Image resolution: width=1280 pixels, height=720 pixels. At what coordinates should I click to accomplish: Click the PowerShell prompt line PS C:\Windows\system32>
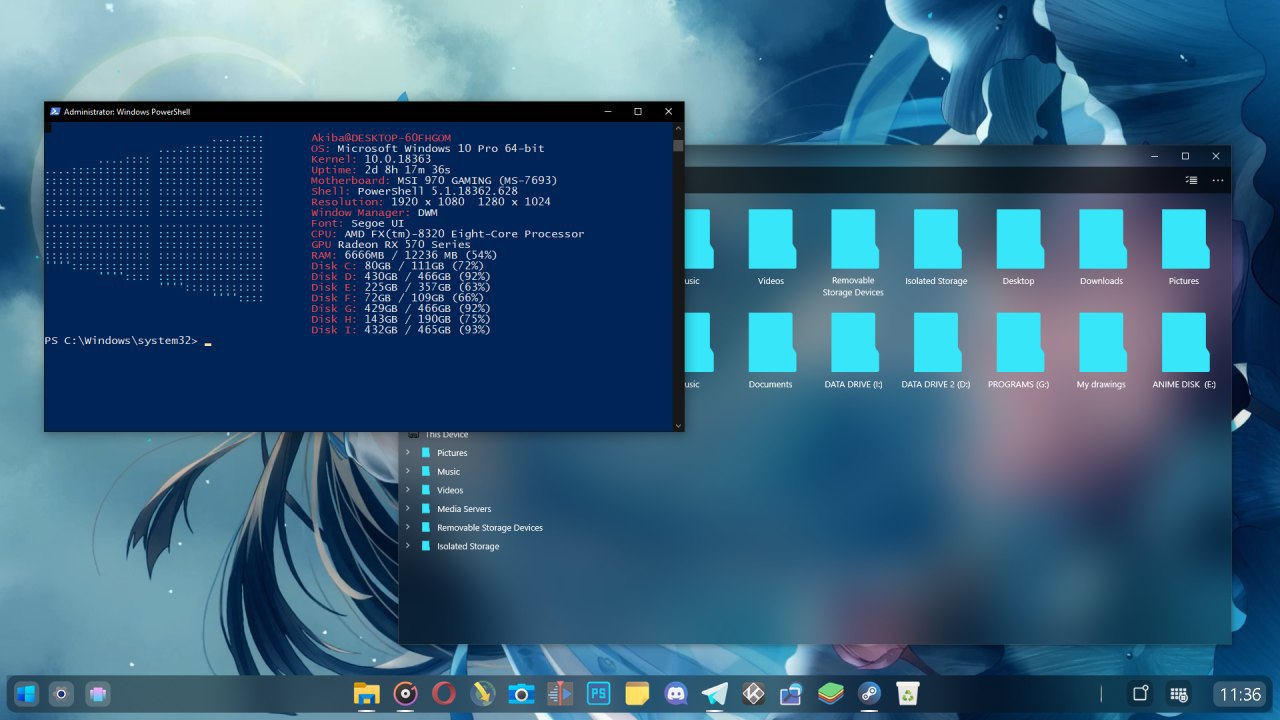tap(122, 341)
